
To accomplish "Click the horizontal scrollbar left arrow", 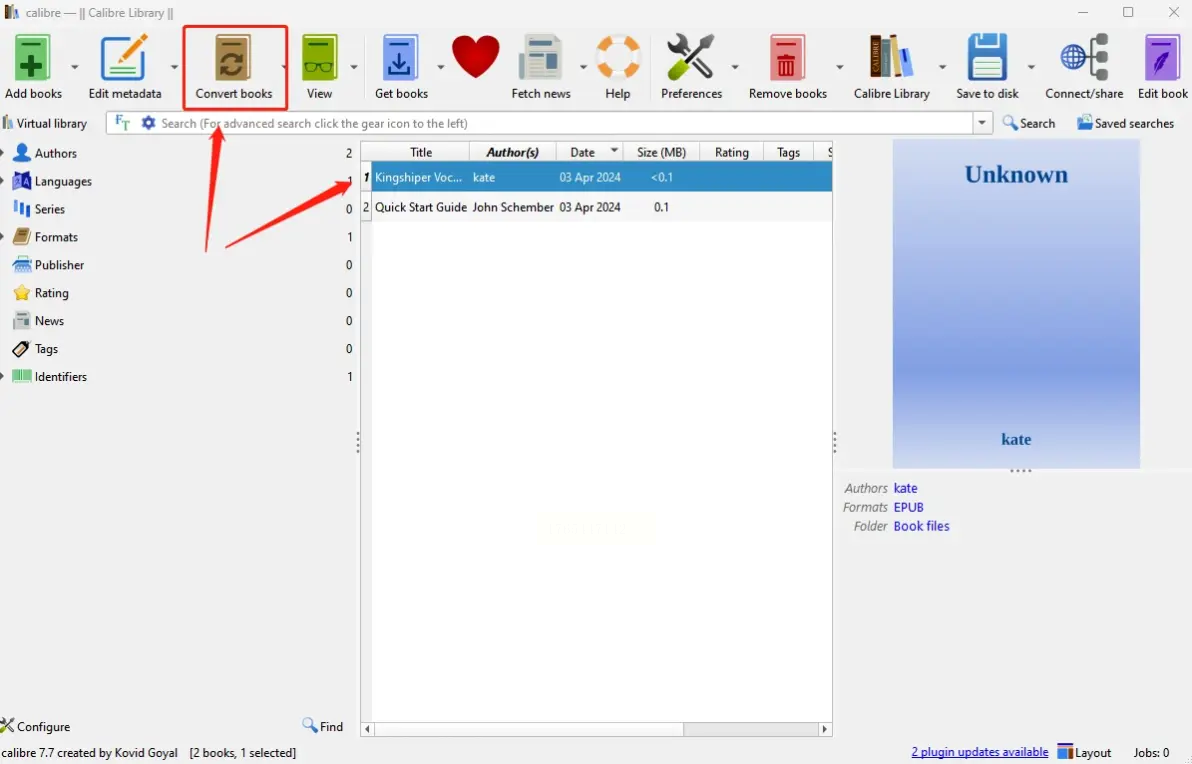I will click(367, 729).
